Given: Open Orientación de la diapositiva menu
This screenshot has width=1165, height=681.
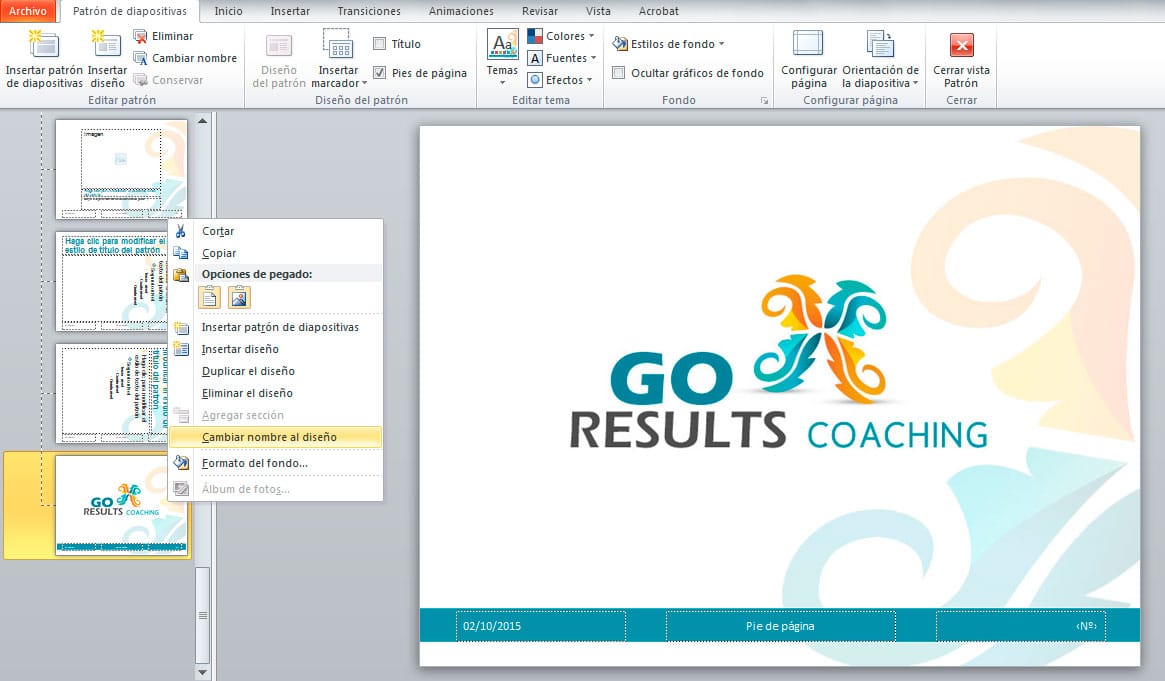Looking at the screenshot, I should coord(880,59).
